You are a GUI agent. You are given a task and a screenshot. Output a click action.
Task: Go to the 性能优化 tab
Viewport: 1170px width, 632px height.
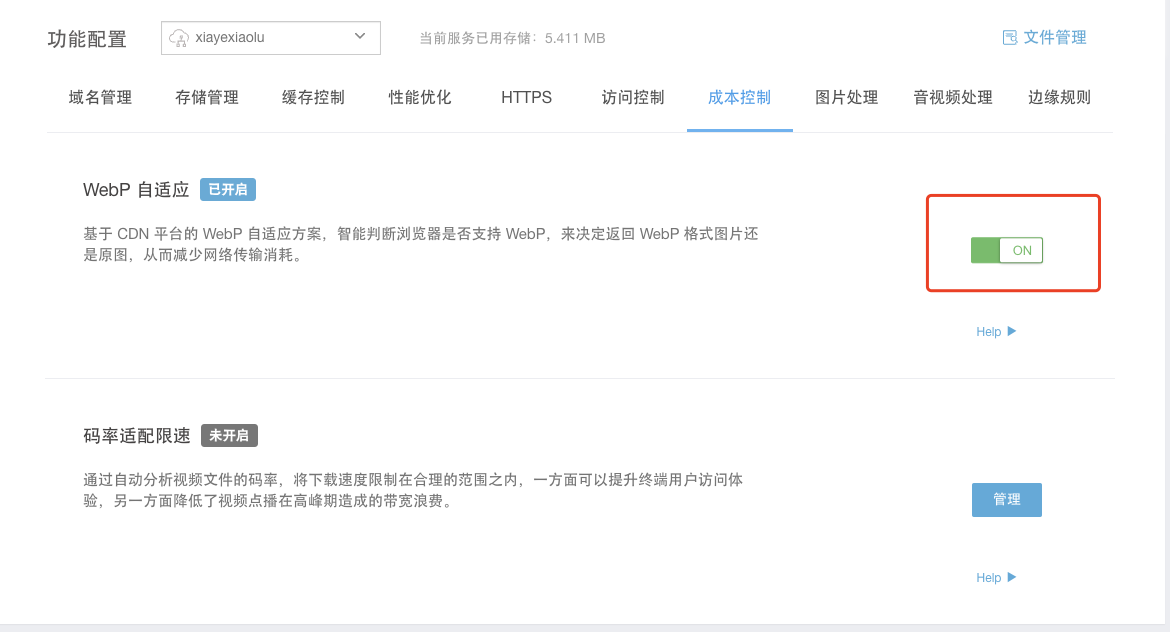[x=420, y=97]
